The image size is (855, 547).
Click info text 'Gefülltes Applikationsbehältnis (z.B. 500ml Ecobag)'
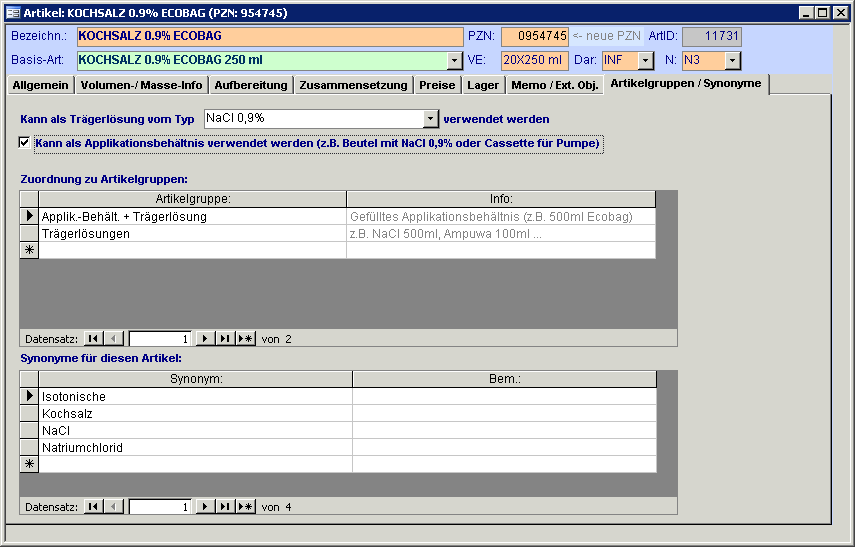pyautogui.click(x=491, y=217)
